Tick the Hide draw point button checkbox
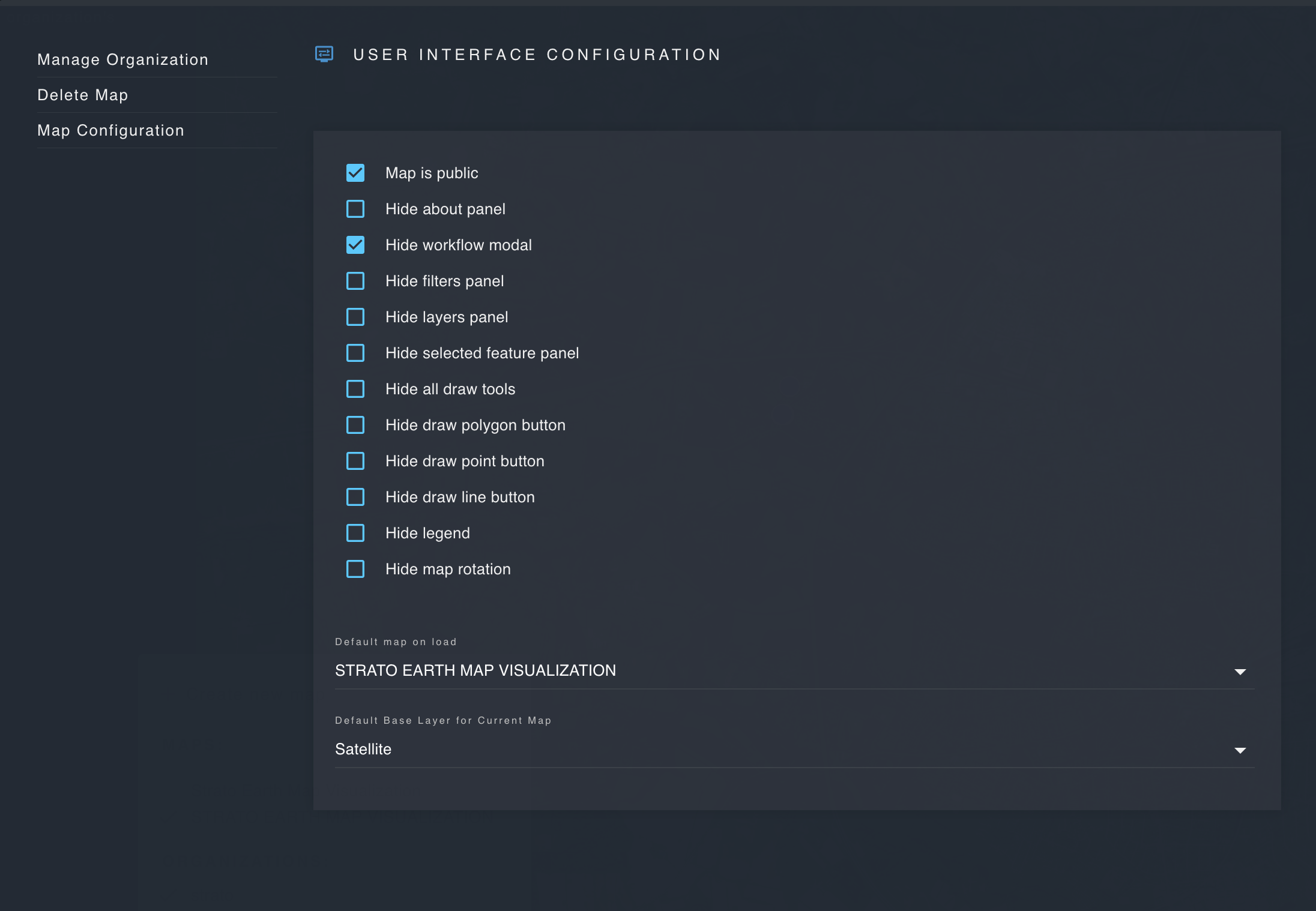 (355, 461)
